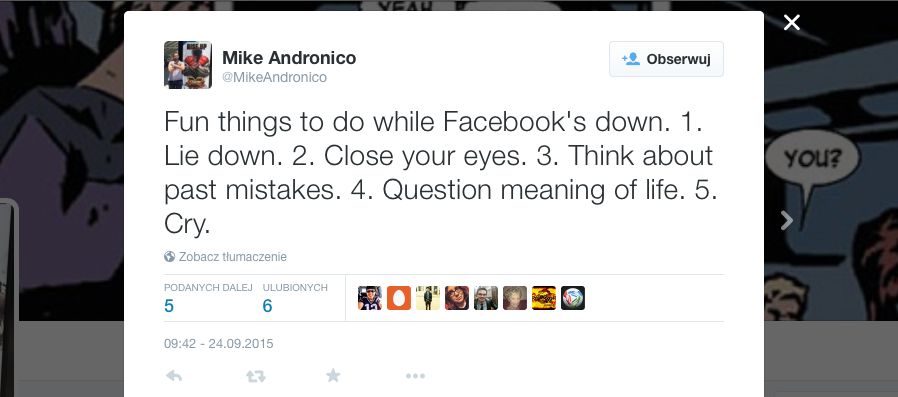Click the 09:42 - 24.09.2015 timestamp
The height and width of the screenshot is (397, 898).
pos(219,344)
